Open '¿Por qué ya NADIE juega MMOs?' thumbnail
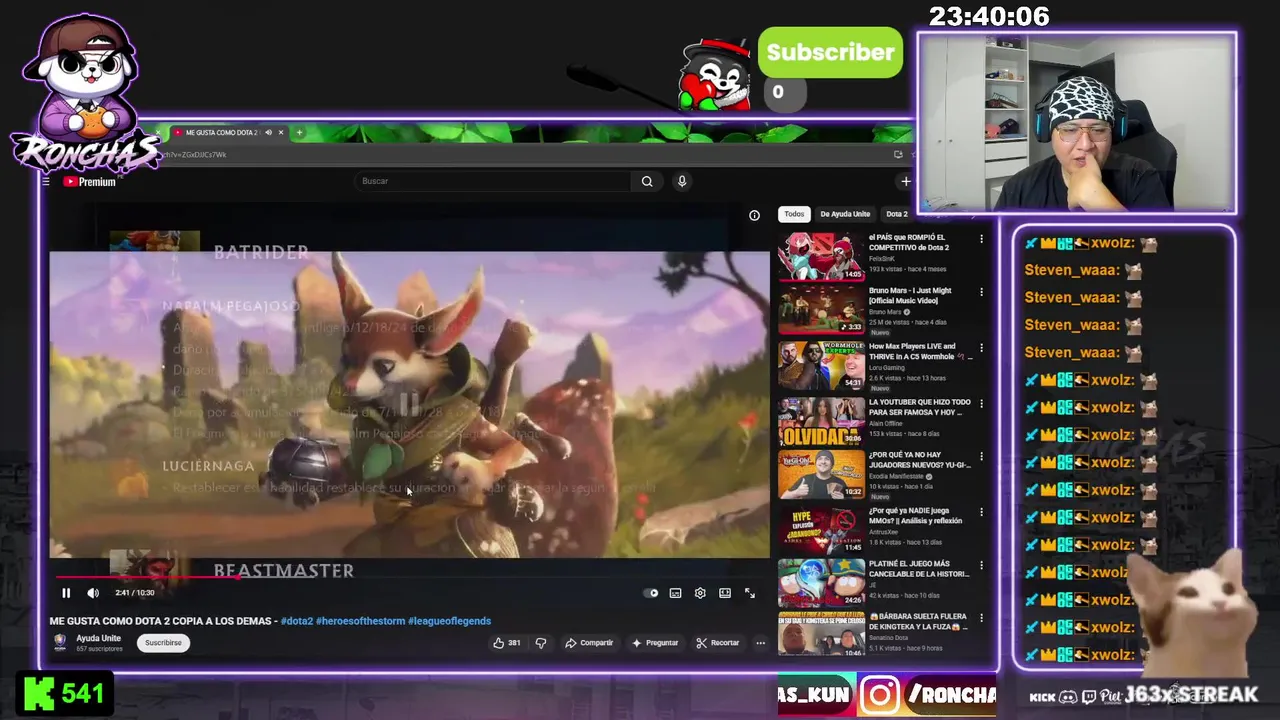 click(x=821, y=530)
